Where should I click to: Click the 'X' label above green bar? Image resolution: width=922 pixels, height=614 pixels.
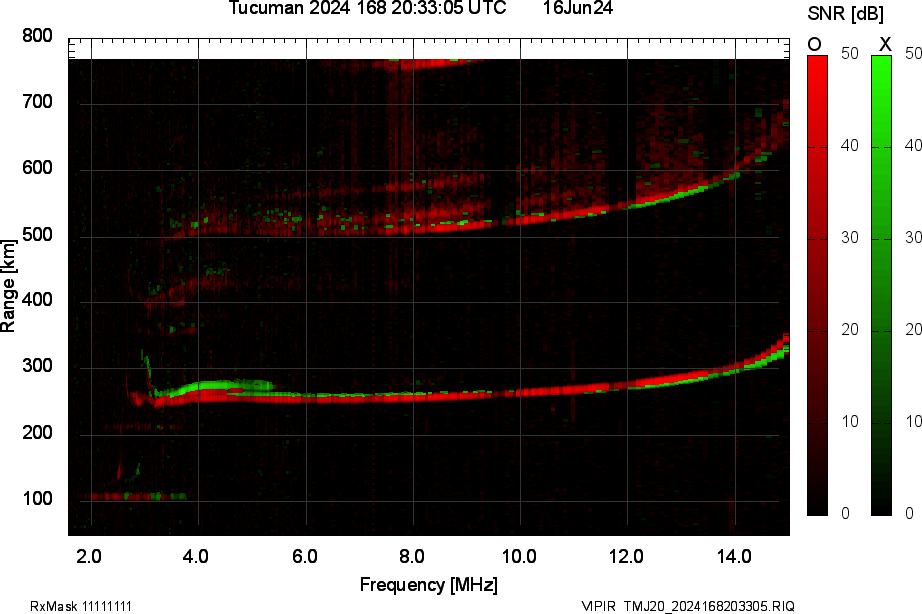click(x=885, y=44)
